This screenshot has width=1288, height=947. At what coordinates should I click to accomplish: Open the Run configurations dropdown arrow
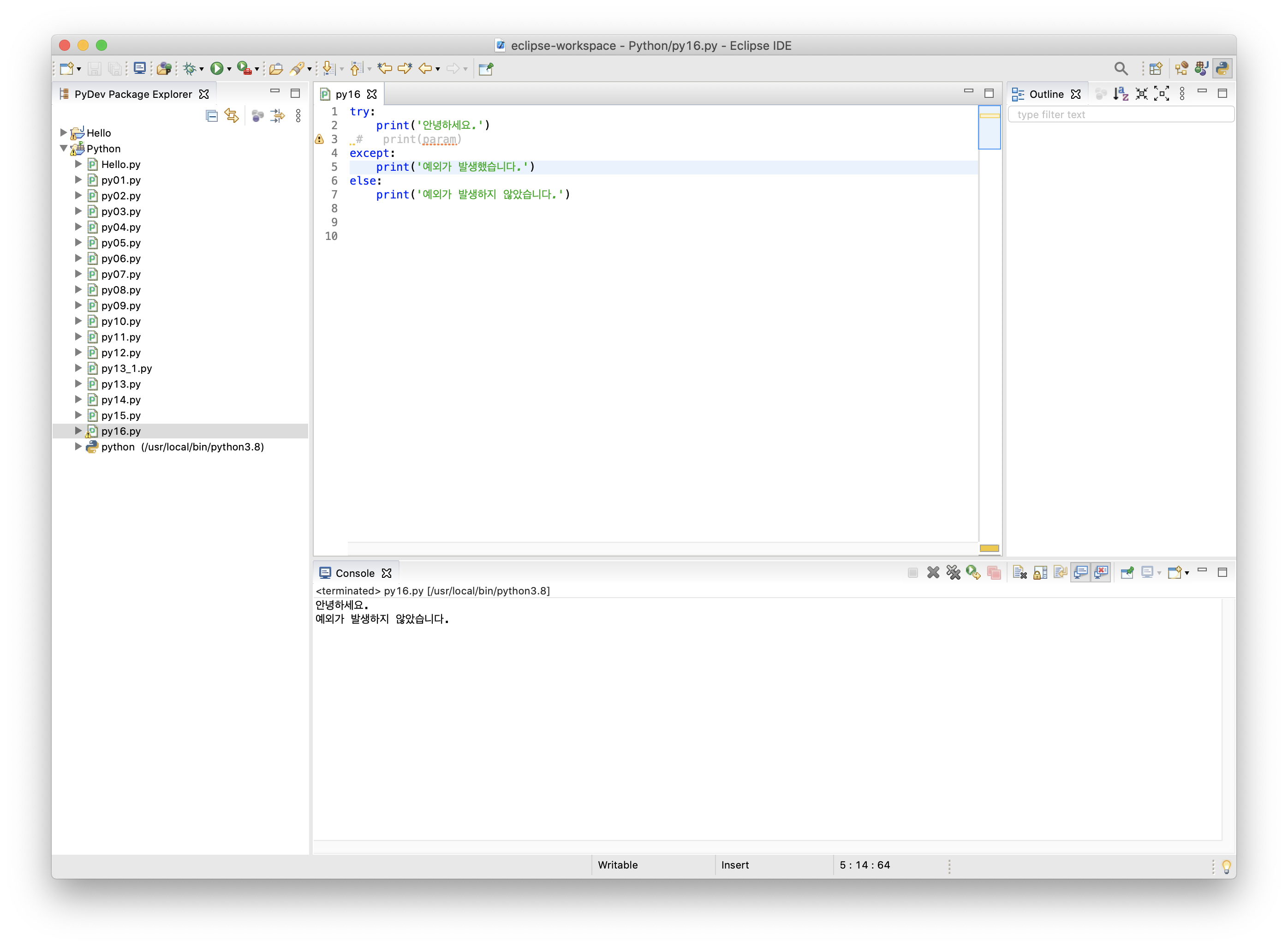click(x=229, y=69)
